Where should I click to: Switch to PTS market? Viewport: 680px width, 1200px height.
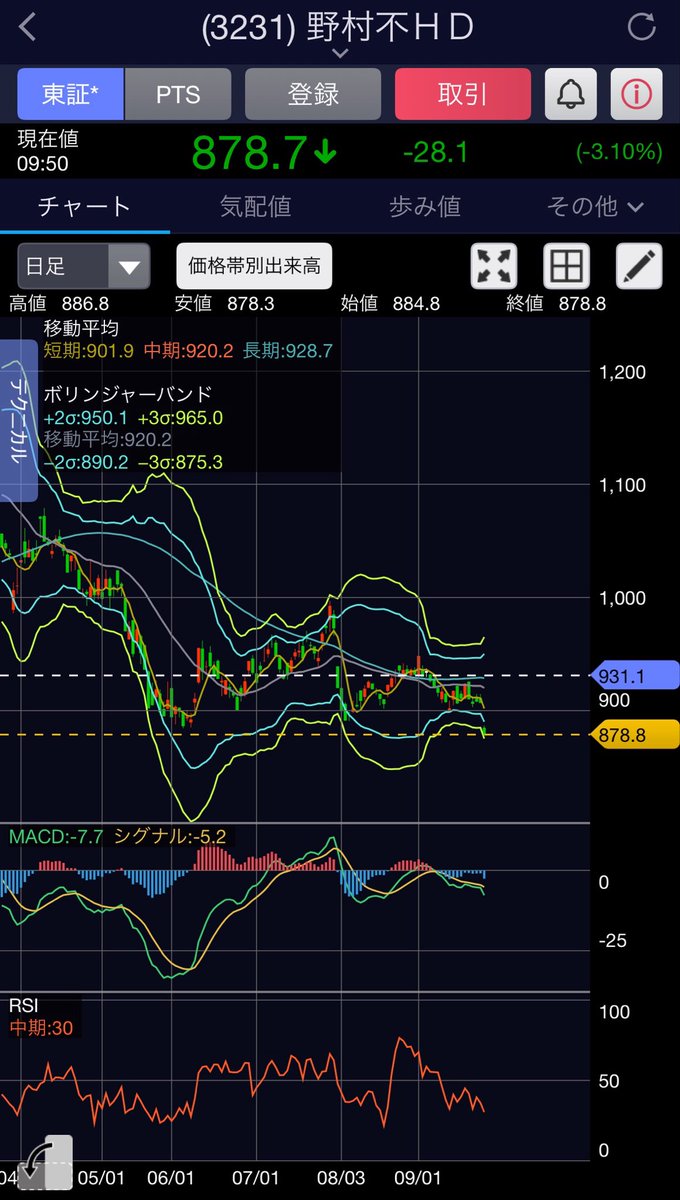click(x=178, y=95)
